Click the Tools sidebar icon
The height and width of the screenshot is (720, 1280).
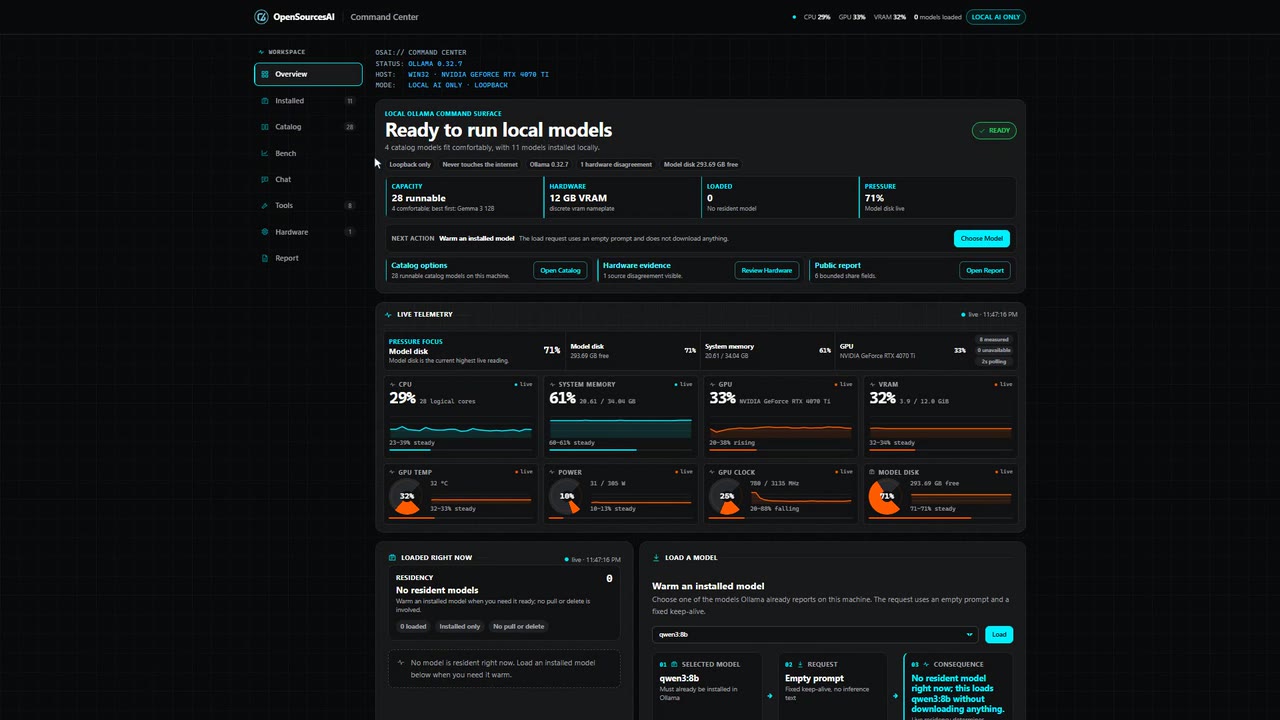tap(265, 206)
